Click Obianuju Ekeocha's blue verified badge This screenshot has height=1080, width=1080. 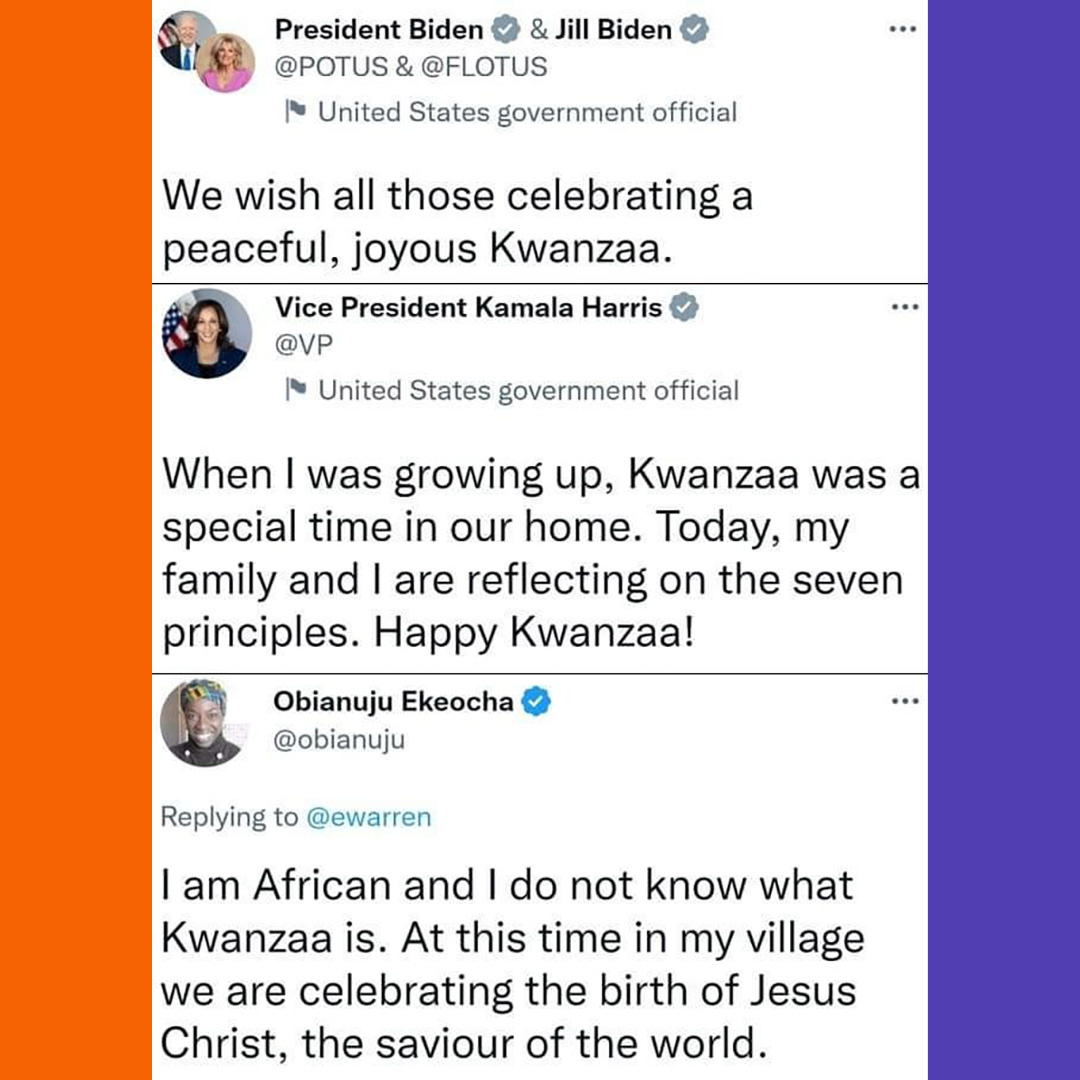coord(536,702)
